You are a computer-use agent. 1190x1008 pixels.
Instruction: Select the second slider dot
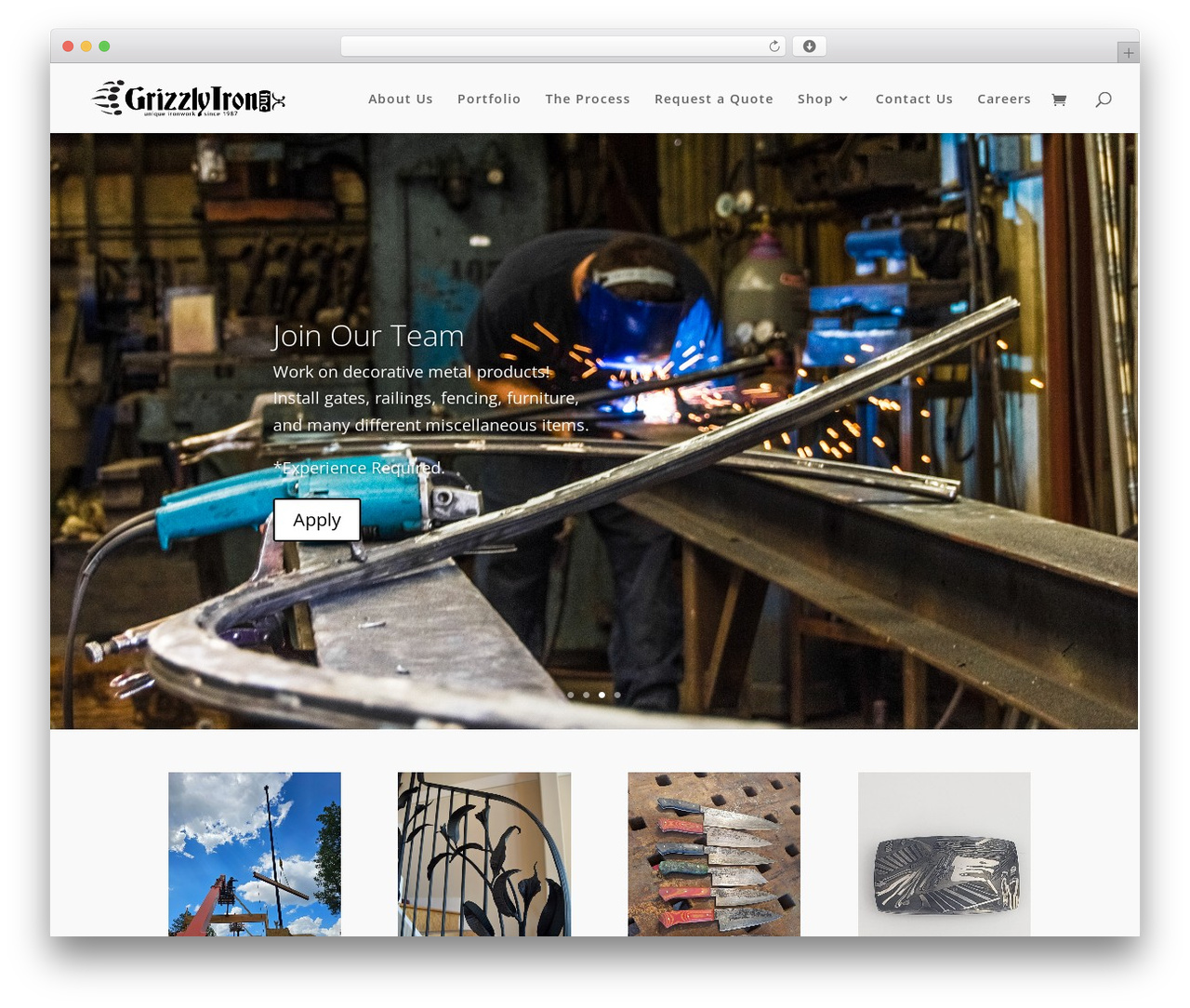pos(587,695)
